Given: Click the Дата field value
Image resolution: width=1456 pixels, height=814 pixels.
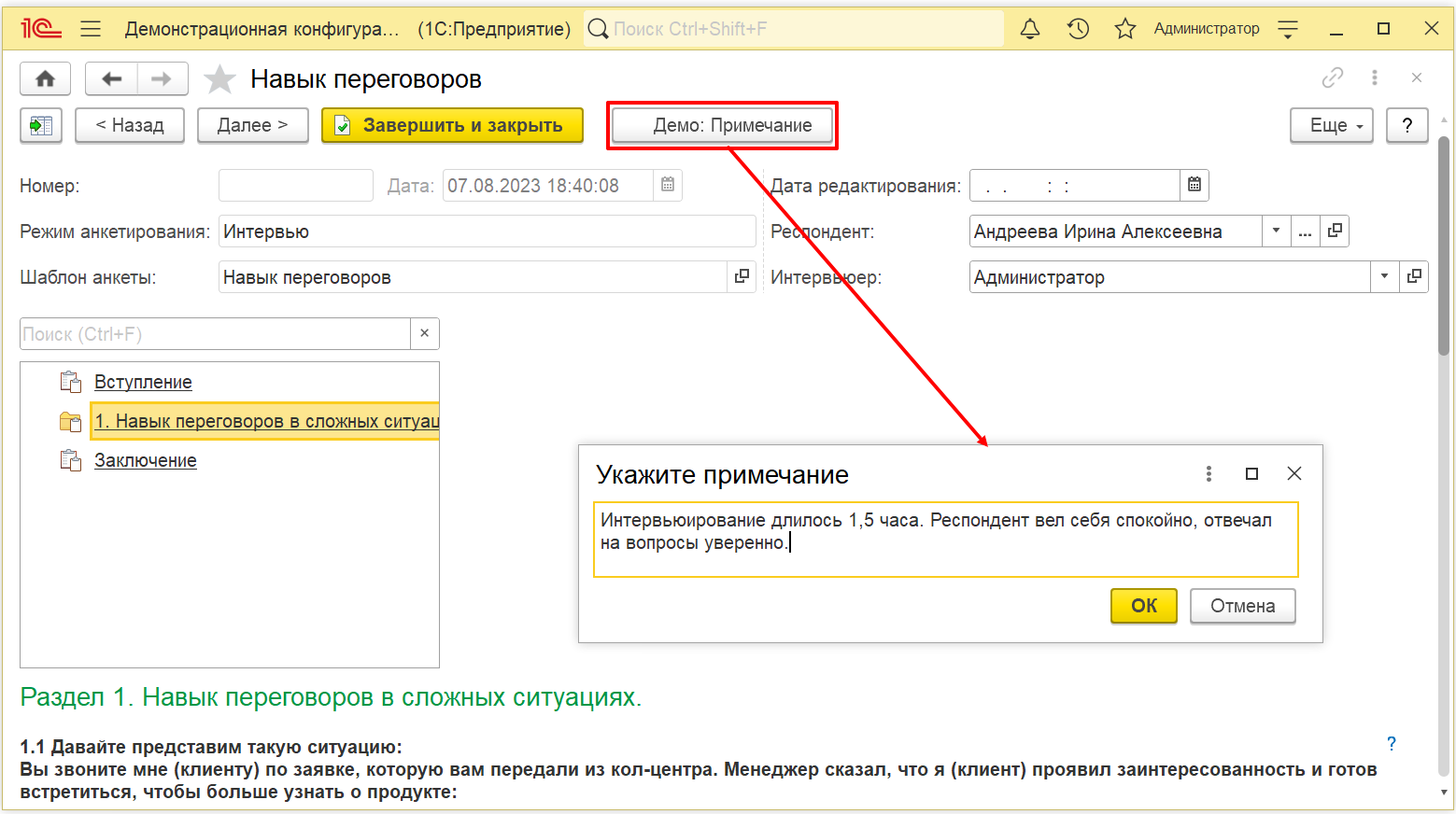Looking at the screenshot, I should pos(548,185).
